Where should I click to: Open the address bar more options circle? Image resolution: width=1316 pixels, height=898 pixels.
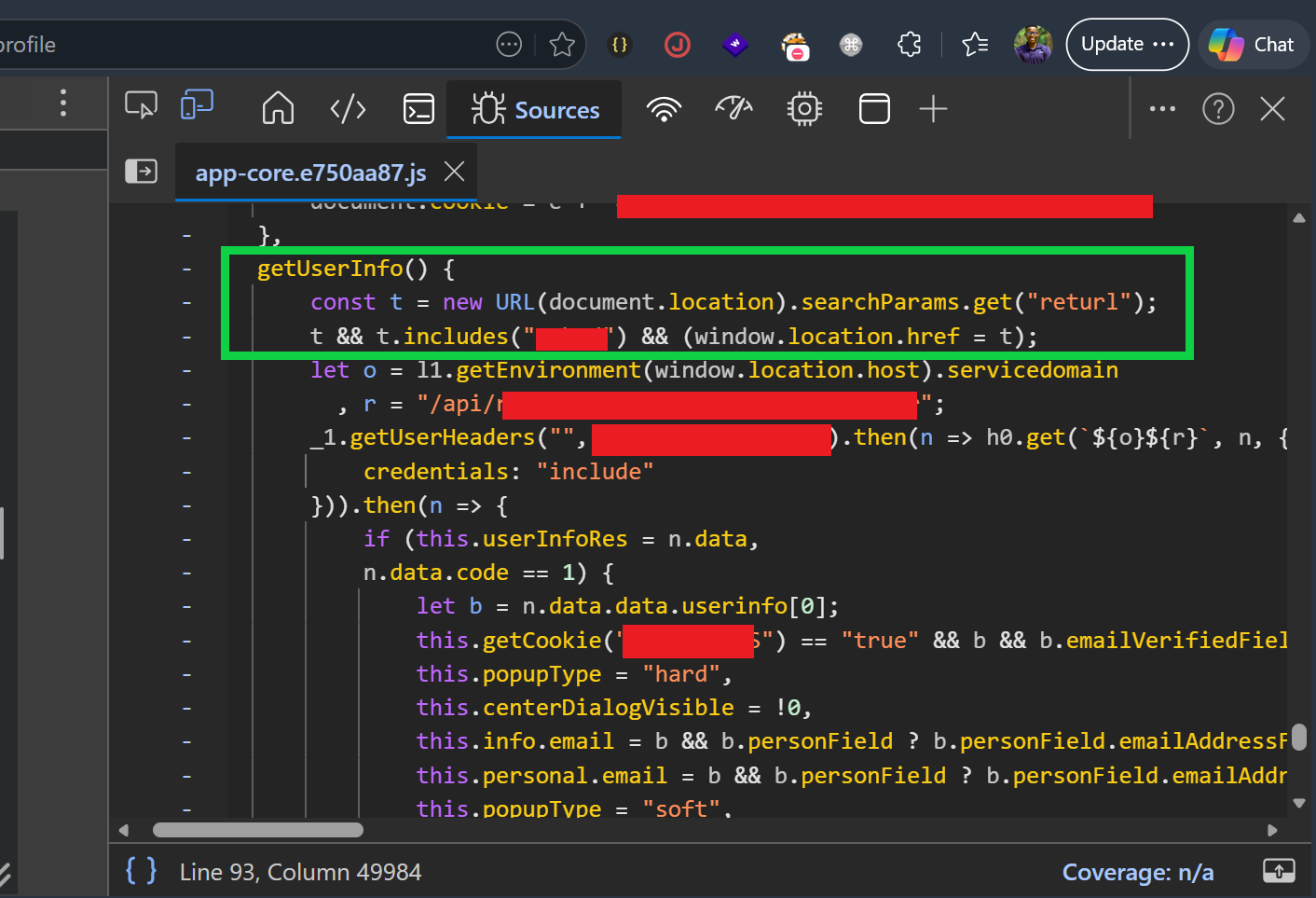coord(509,44)
